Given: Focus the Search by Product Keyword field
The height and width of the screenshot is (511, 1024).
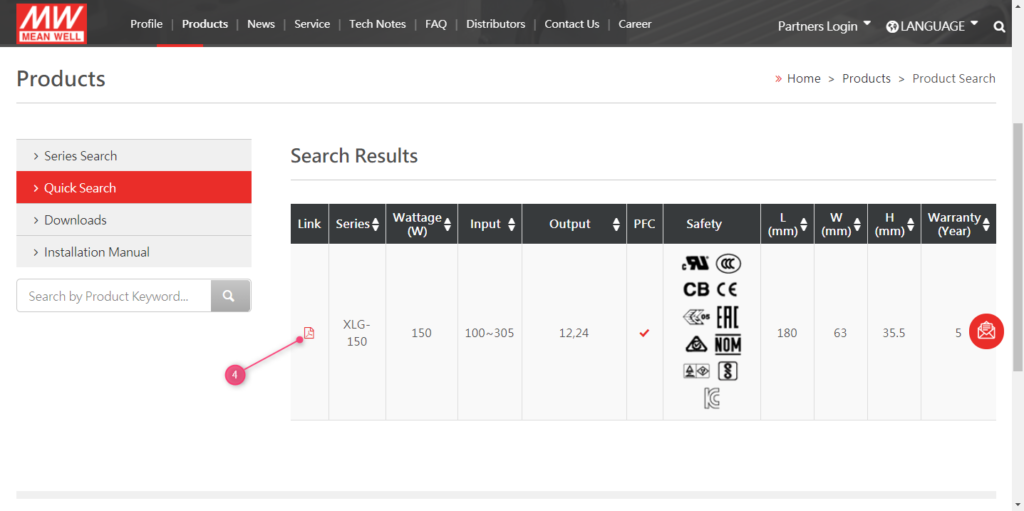Looking at the screenshot, I should [114, 296].
